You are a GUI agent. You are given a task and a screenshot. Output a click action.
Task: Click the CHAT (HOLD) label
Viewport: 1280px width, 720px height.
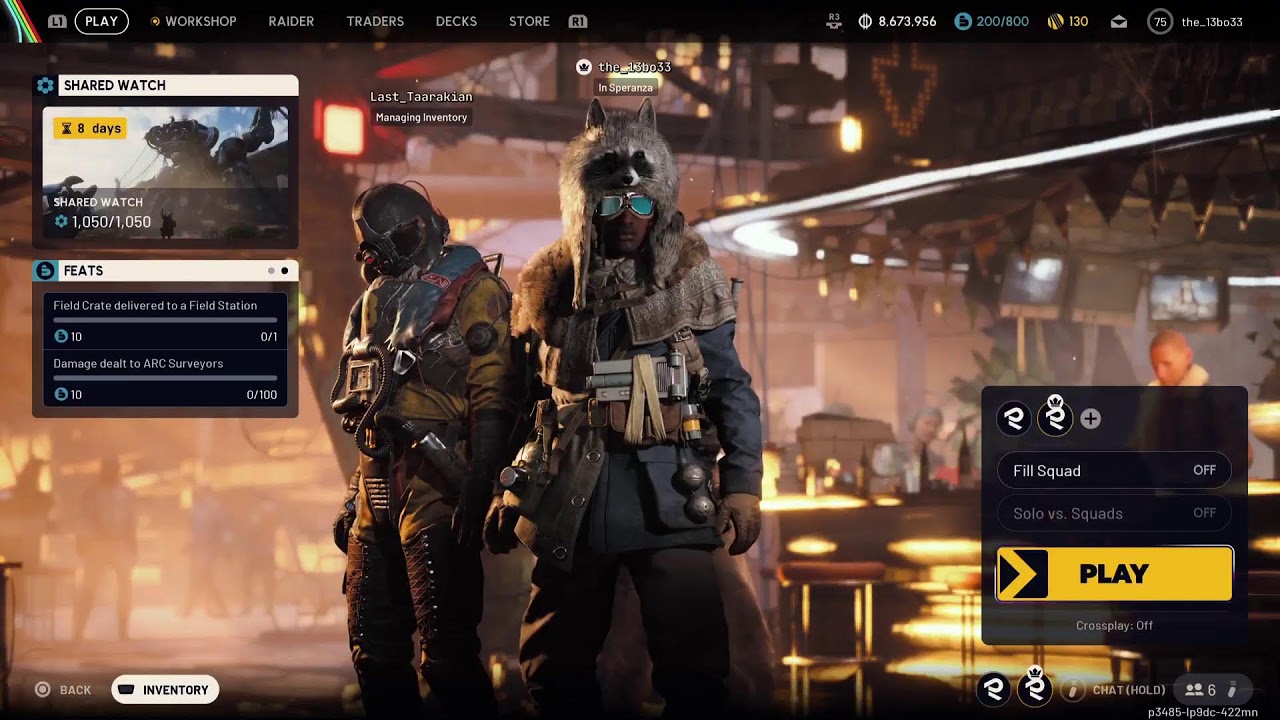point(1129,690)
